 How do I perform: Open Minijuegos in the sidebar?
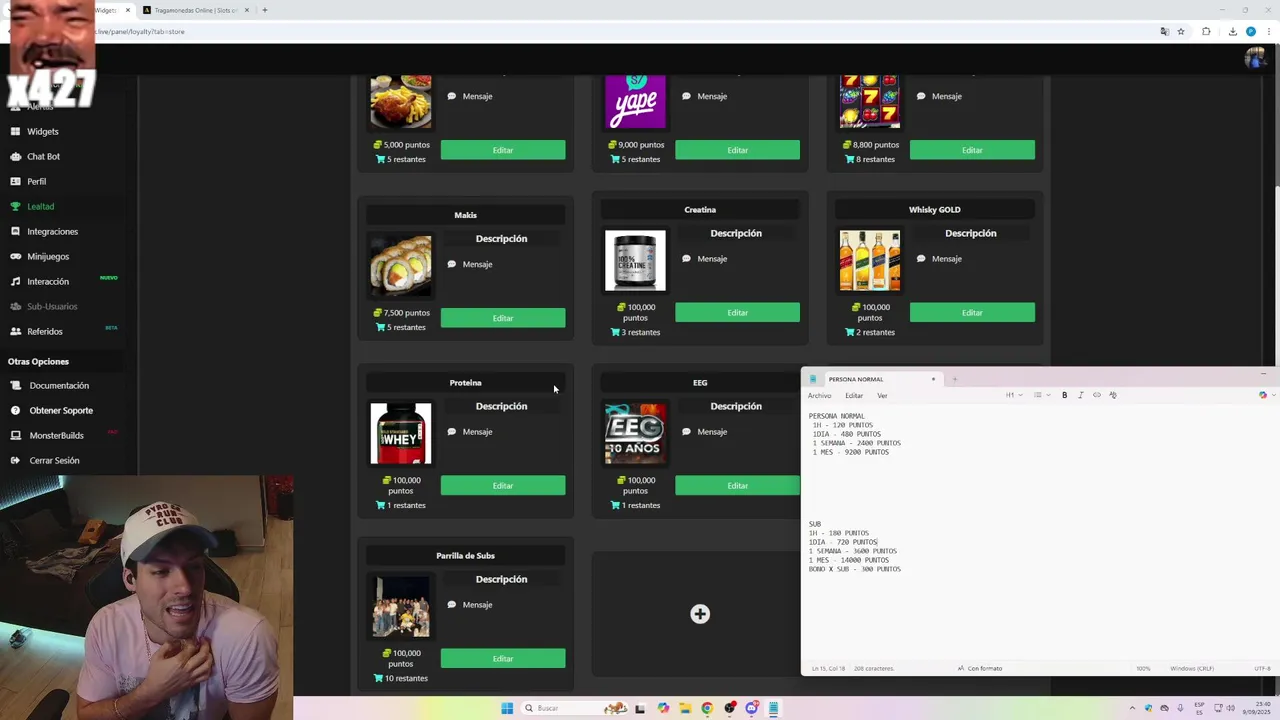pos(48,256)
